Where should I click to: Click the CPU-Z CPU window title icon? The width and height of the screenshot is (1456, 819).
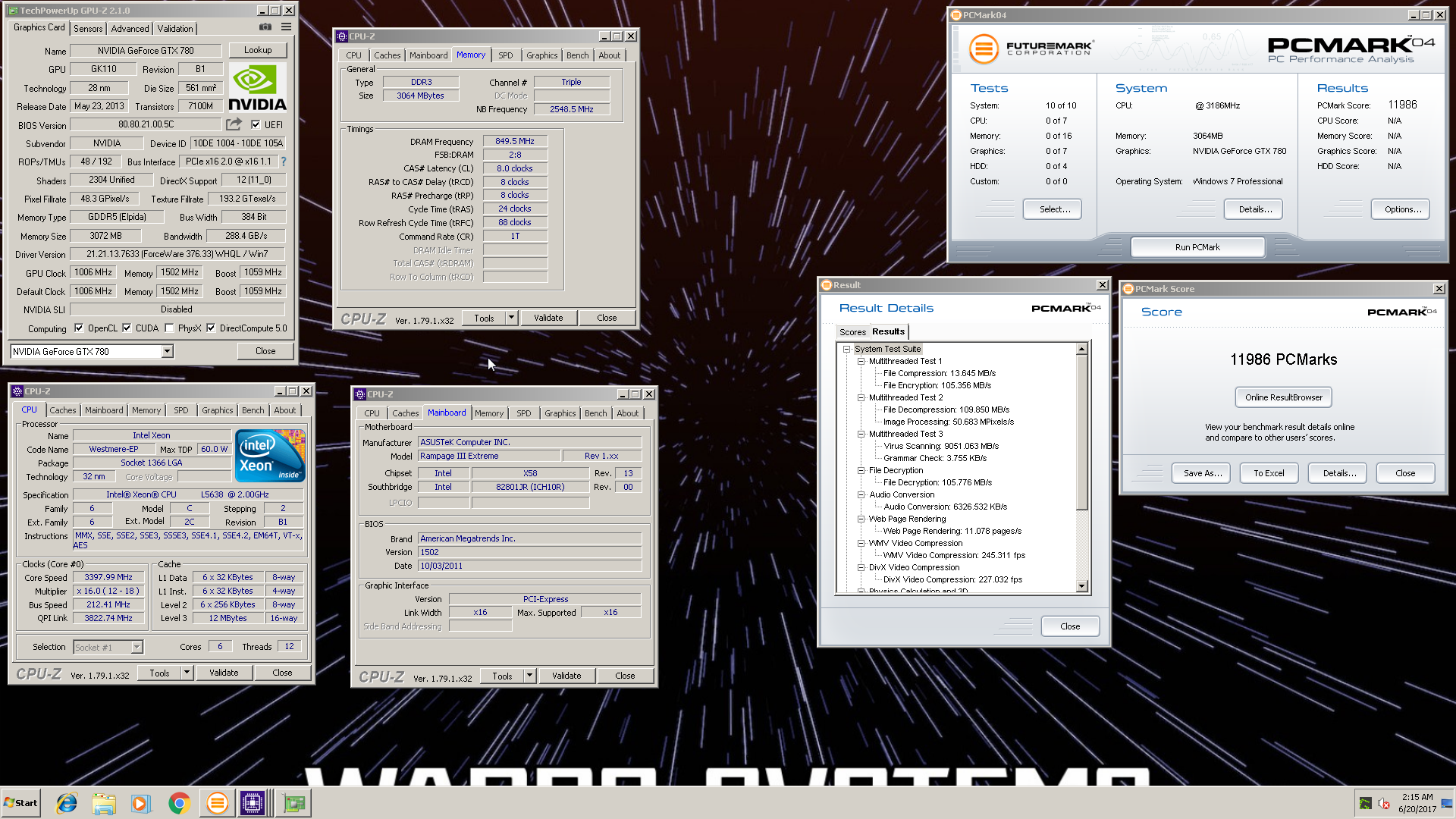point(17,391)
